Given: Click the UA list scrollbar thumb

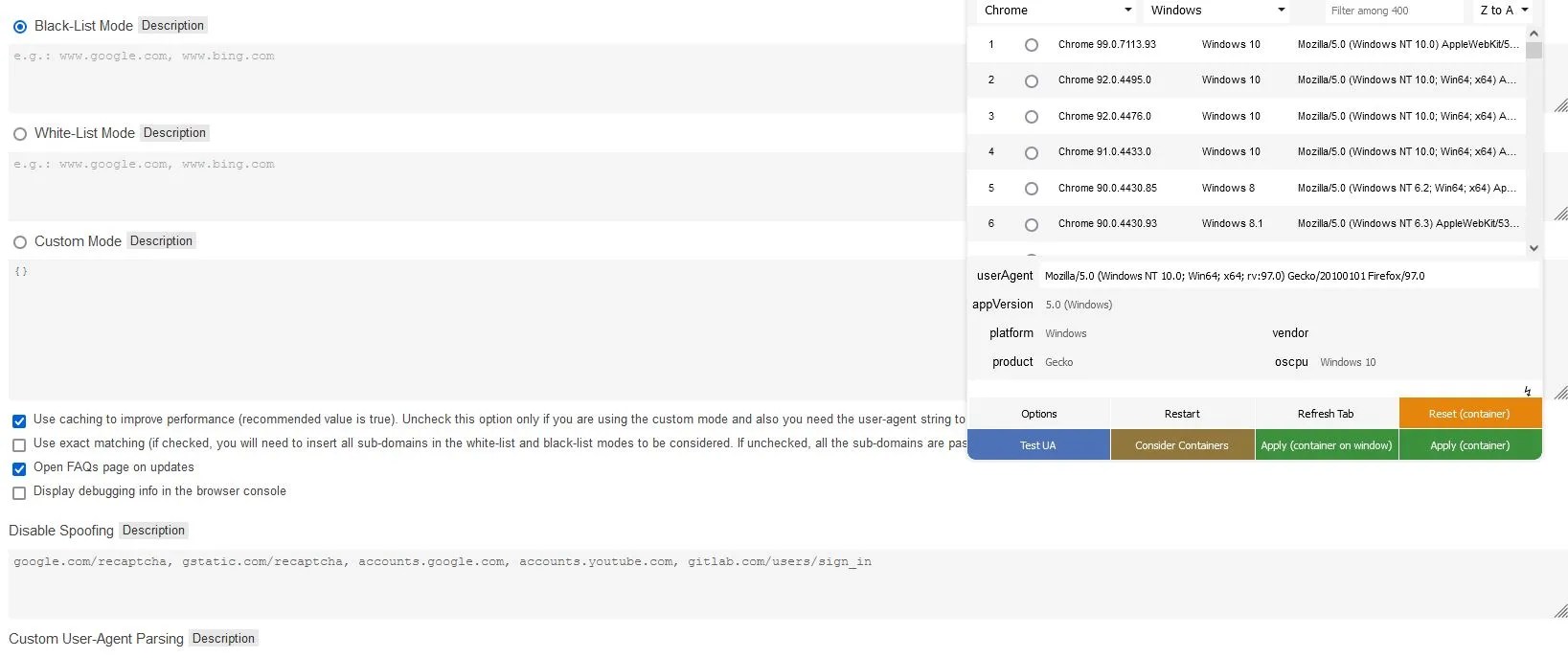Looking at the screenshot, I should coord(1534,50).
